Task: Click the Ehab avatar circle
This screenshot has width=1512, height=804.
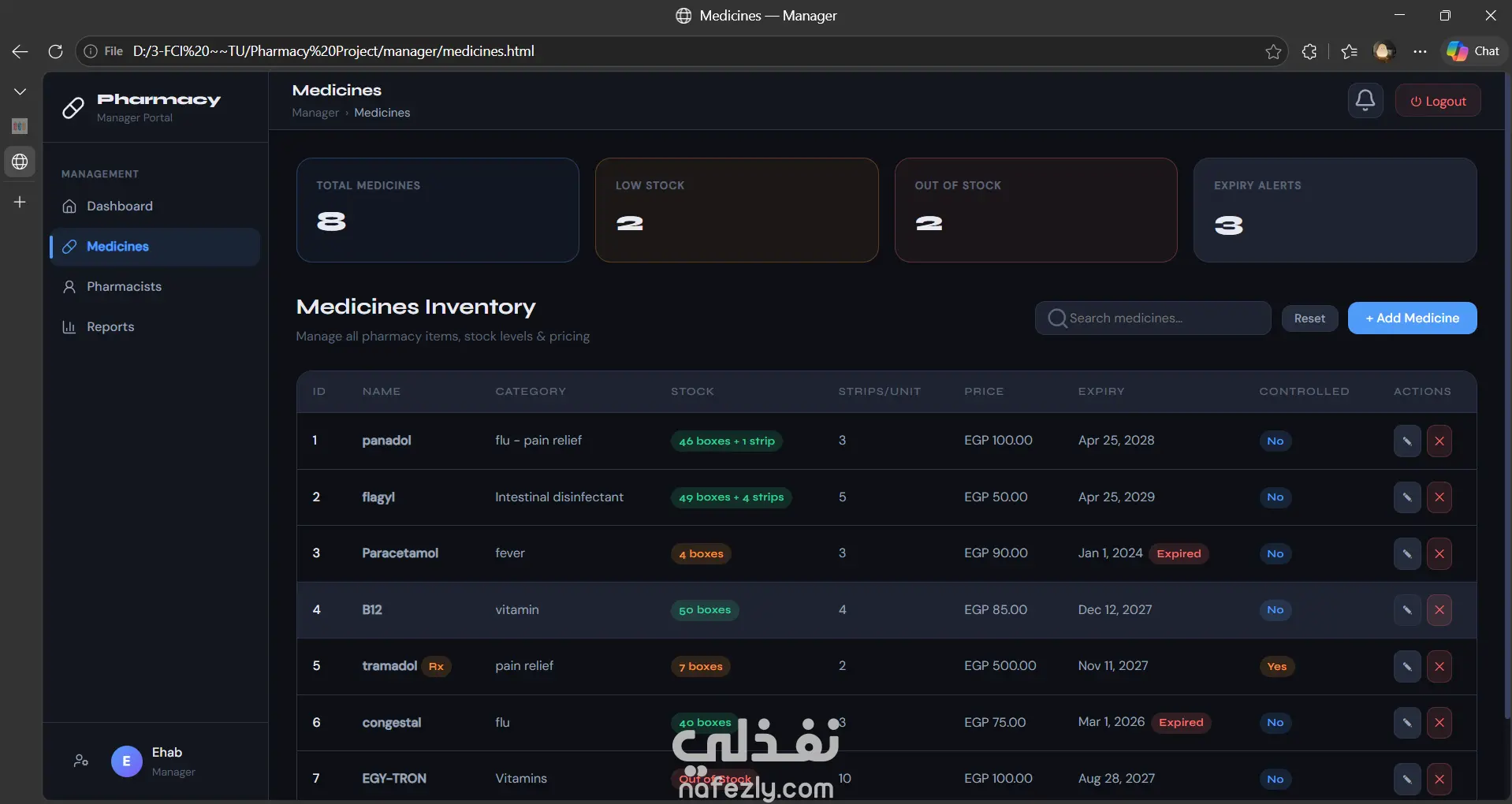Action: [126, 761]
